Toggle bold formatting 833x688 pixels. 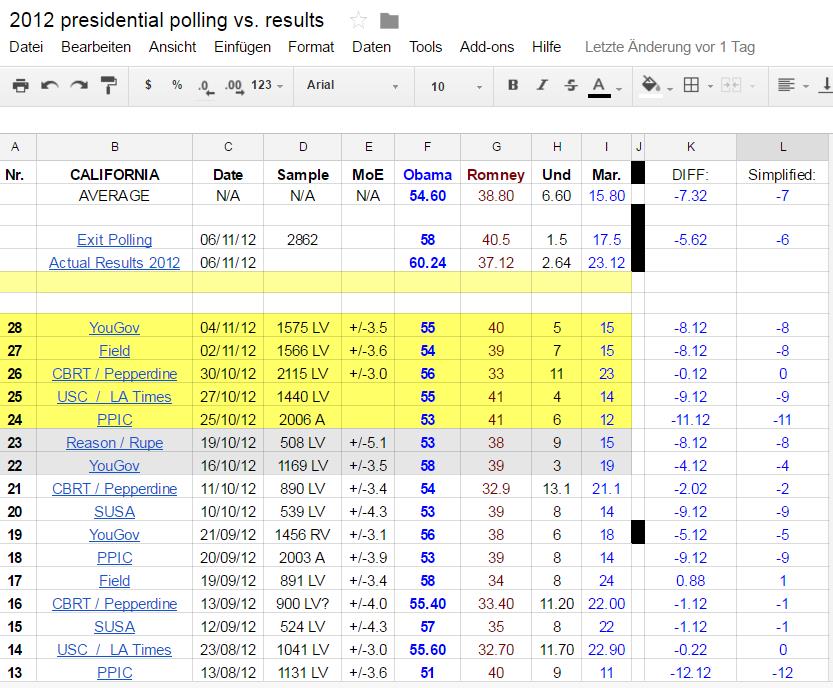[513, 85]
